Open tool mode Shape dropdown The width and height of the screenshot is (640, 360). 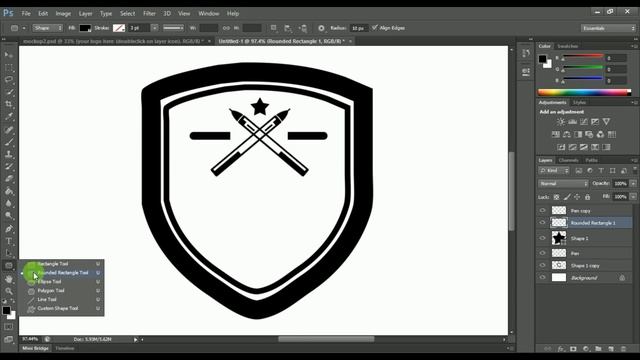48,28
